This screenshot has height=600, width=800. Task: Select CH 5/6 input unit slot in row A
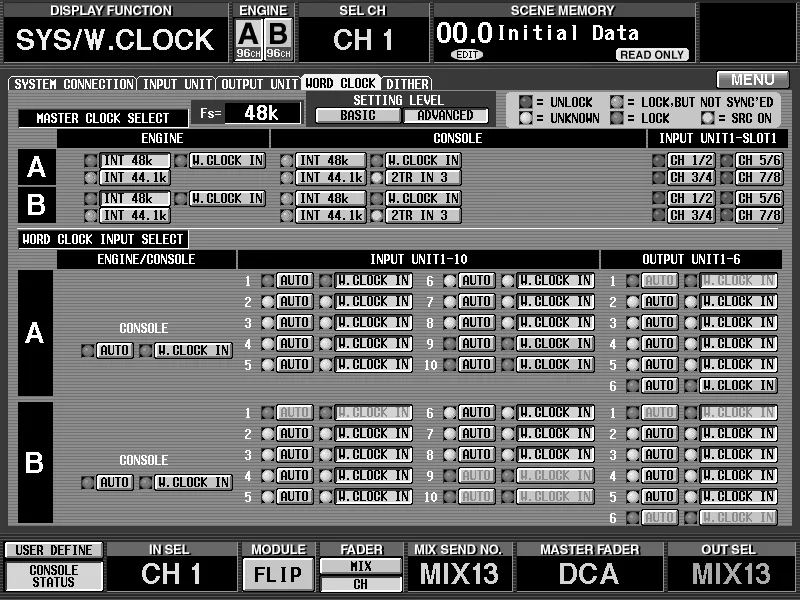(759, 161)
